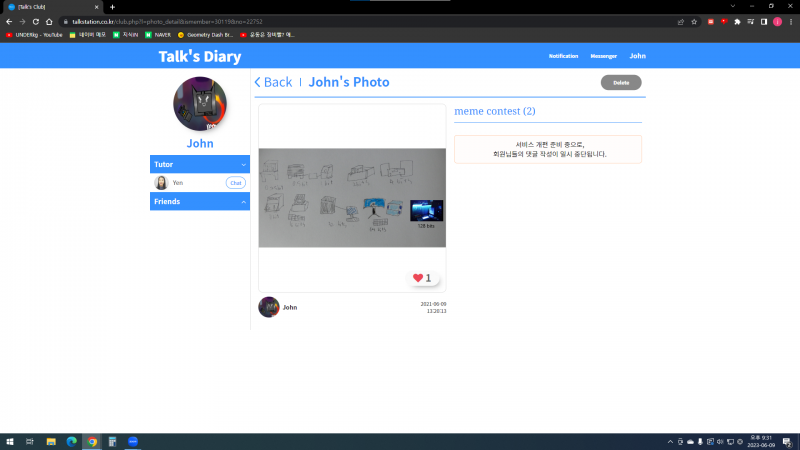Show hidden system tray icons

pos(670,441)
